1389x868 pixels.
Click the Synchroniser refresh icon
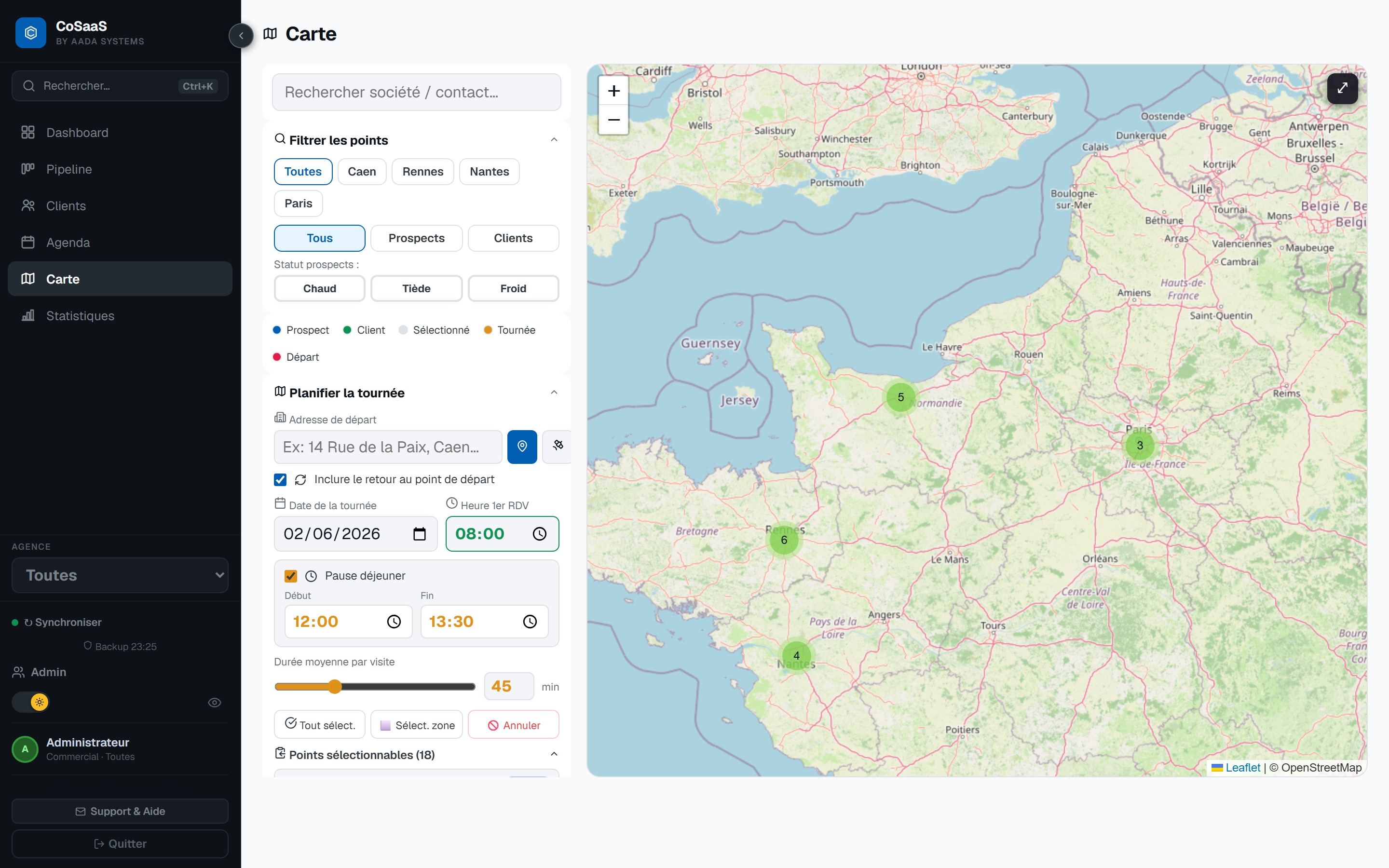coord(28,622)
